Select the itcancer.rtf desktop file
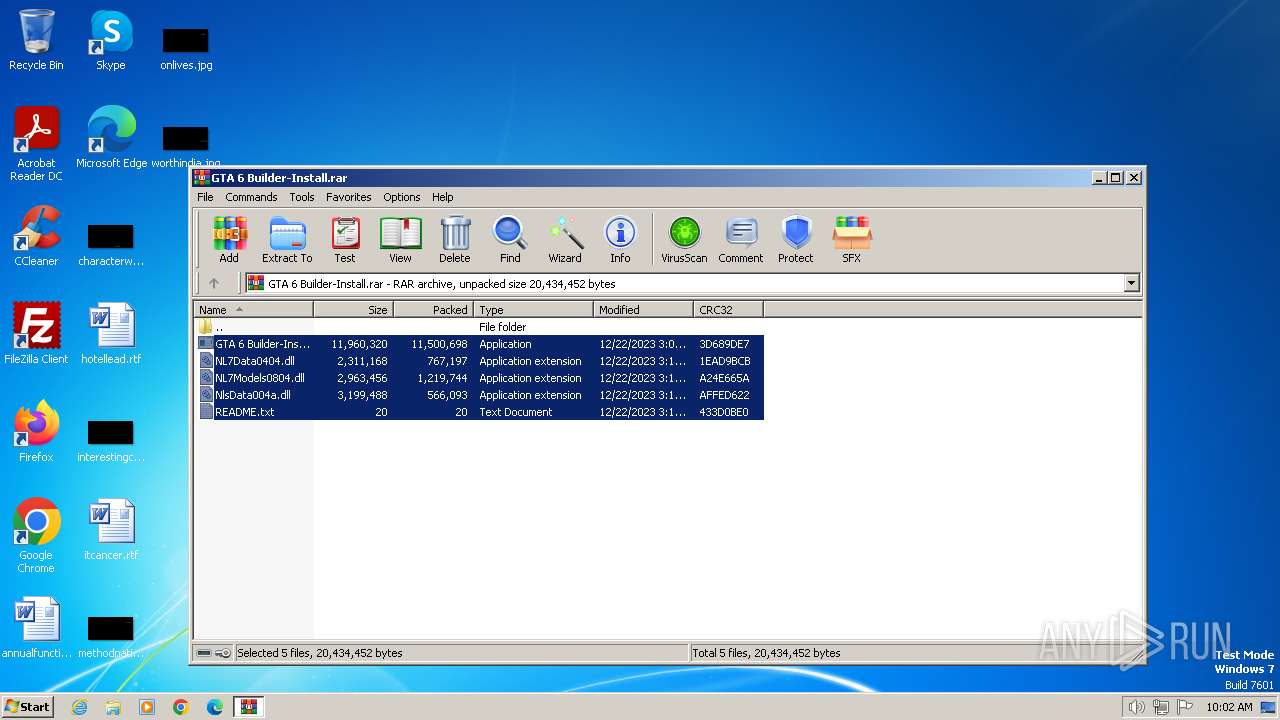1280x720 pixels. (111, 531)
